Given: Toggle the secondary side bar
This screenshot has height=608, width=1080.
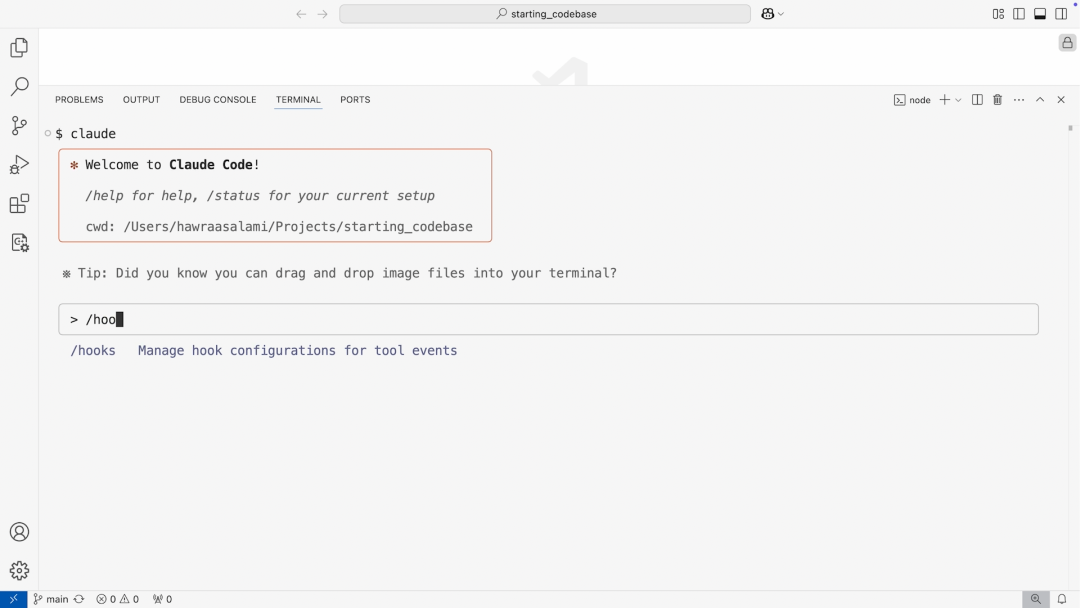Looking at the screenshot, I should coord(1061,14).
